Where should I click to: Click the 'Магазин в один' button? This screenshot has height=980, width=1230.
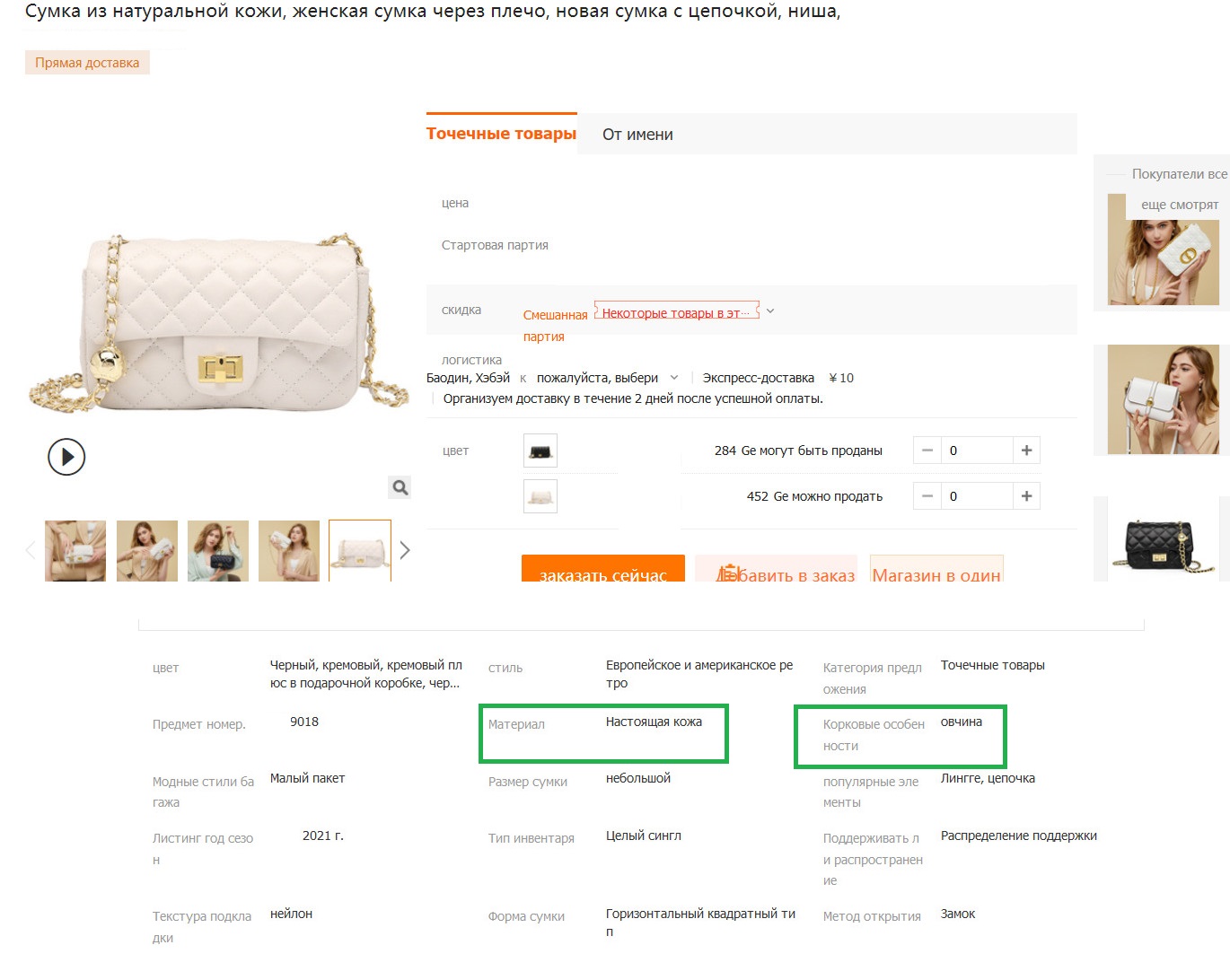[936, 568]
